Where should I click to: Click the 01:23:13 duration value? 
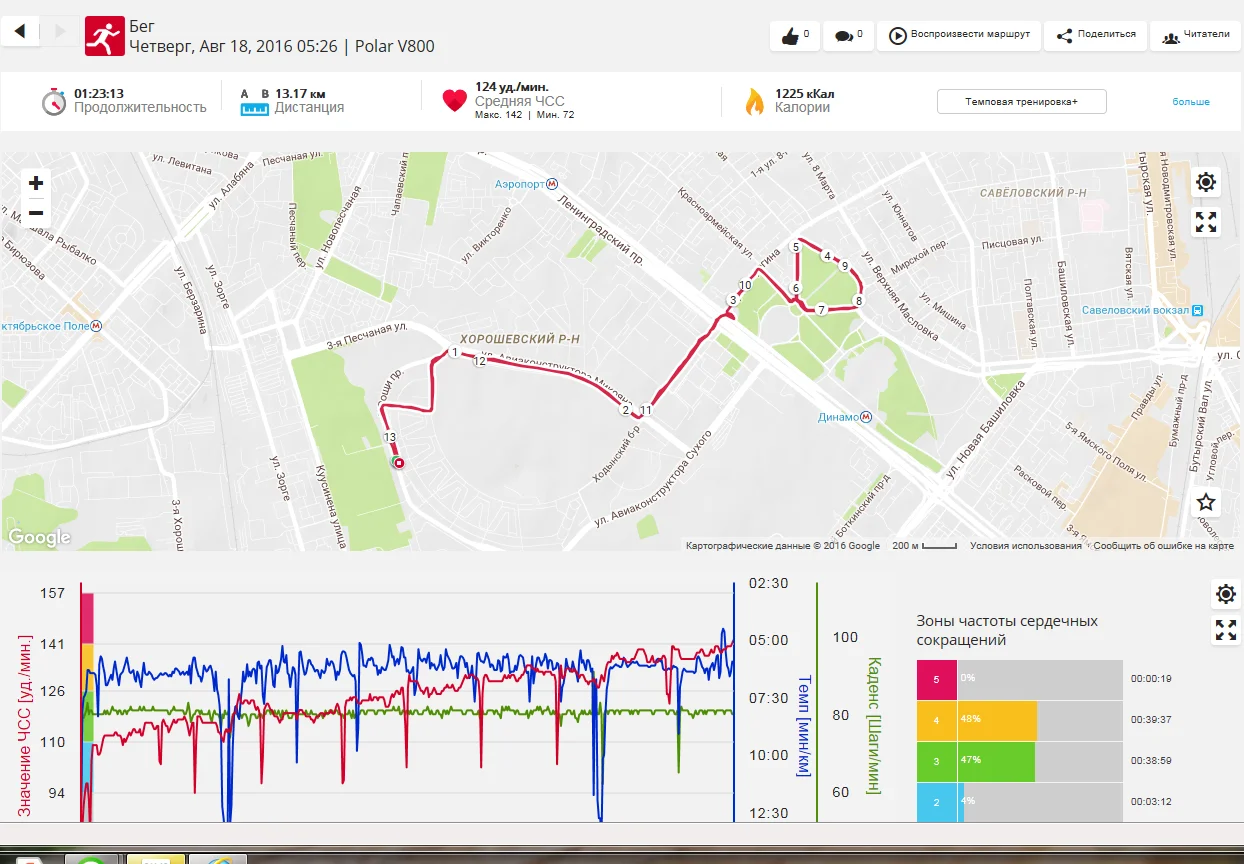coord(99,94)
